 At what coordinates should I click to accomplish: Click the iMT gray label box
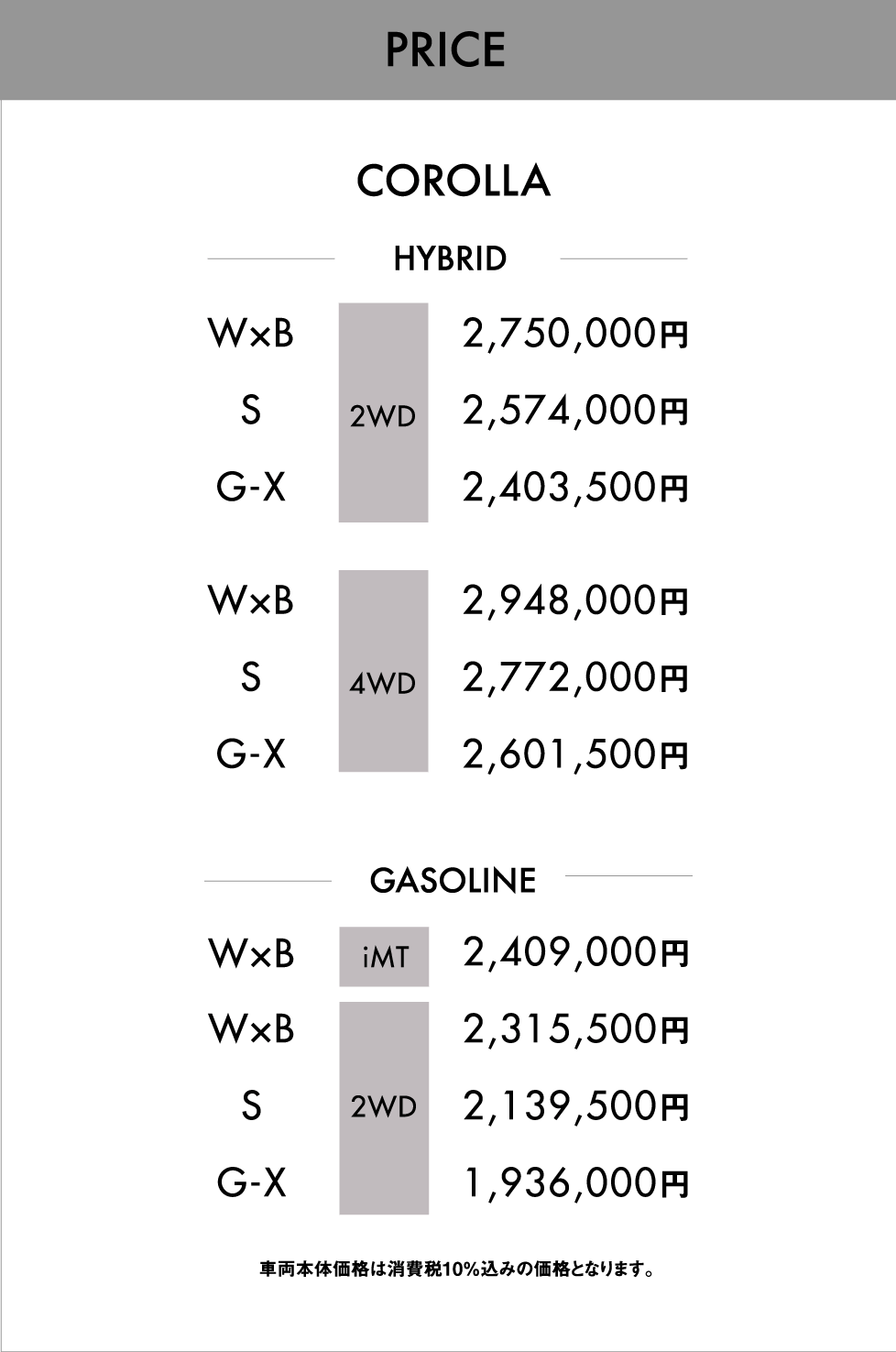coord(384,957)
